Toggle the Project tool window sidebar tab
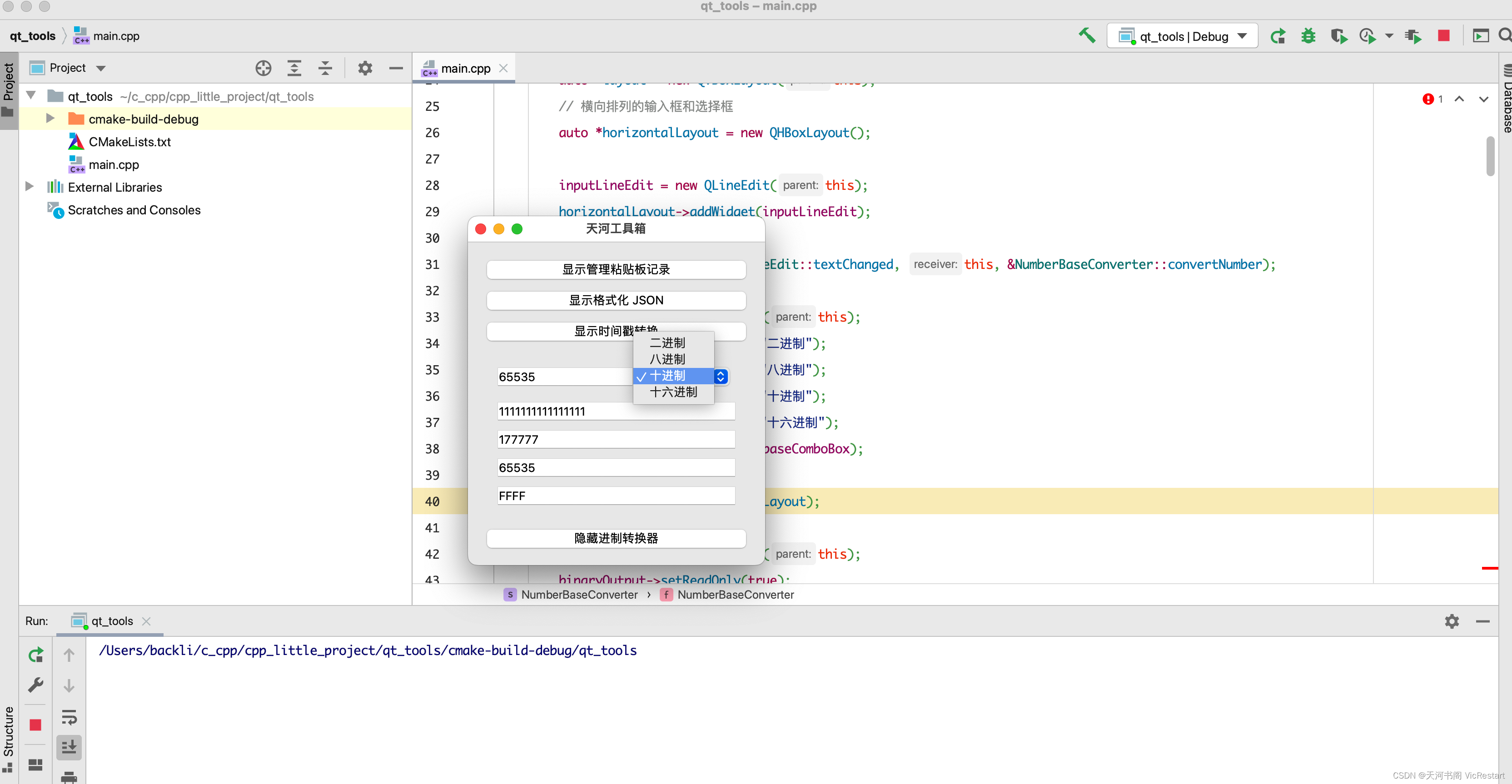The image size is (1512, 784). tap(9, 90)
